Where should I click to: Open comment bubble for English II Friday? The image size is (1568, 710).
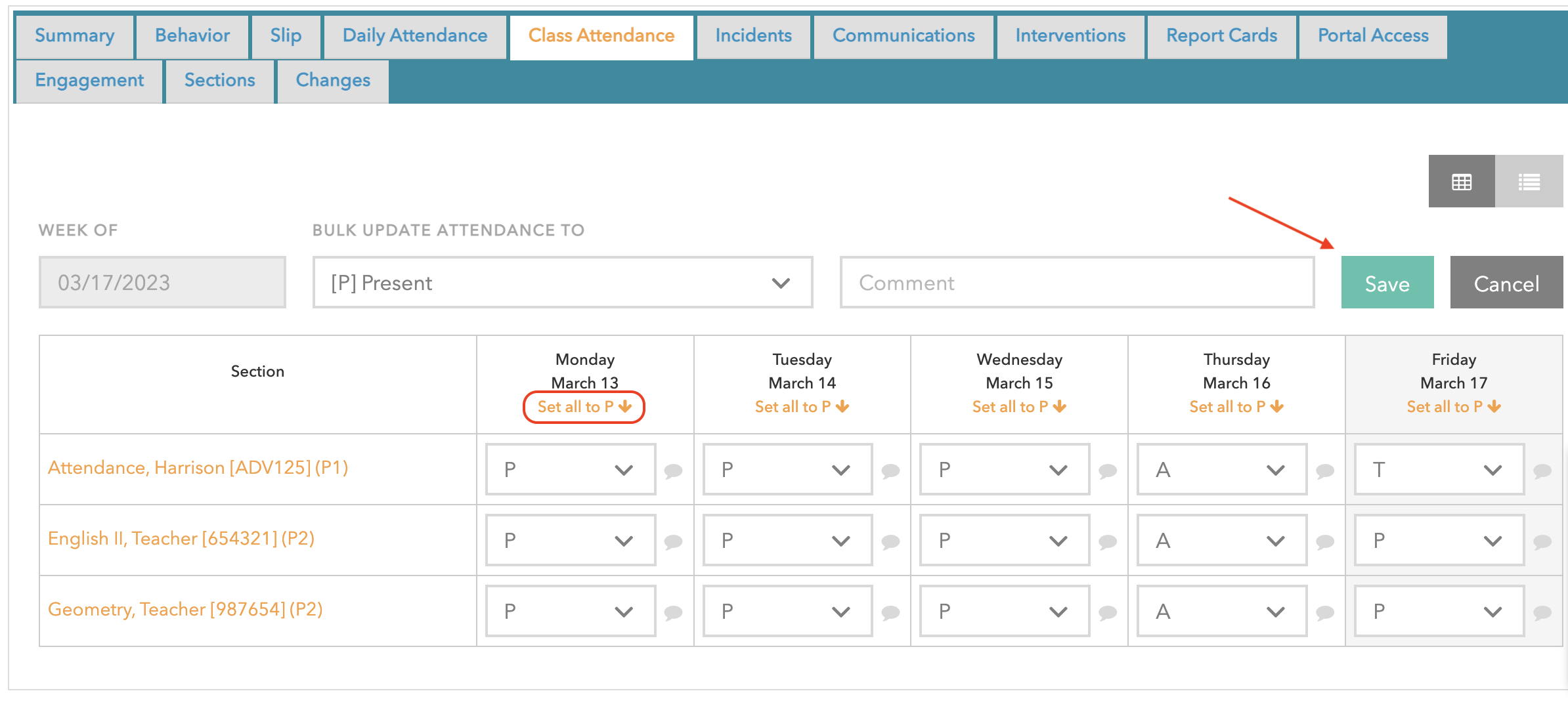[x=1542, y=541]
